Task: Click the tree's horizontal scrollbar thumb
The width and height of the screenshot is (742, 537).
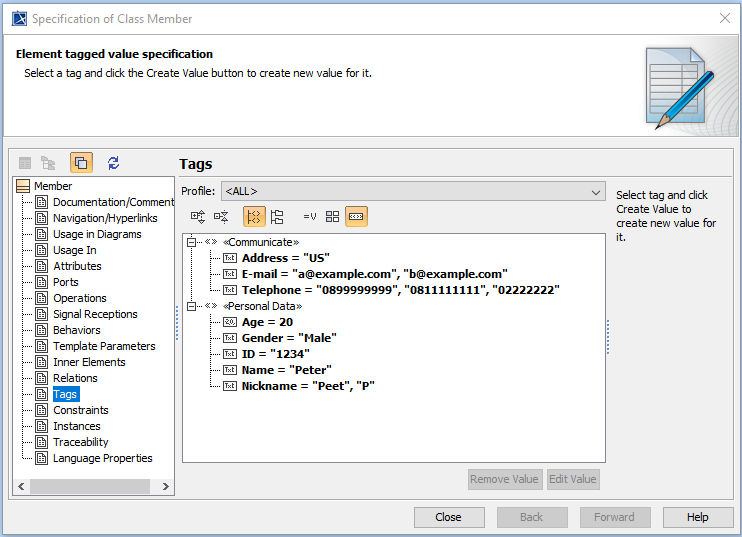Action: (90, 486)
